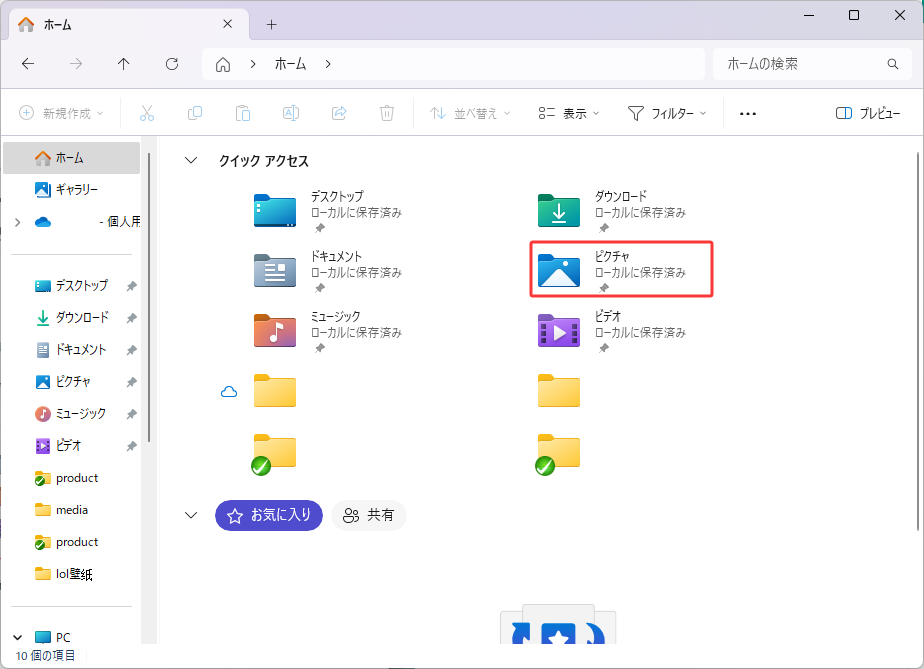Paste using the clipboard toolbar icon
Screen dimensions: 924x669
(243, 113)
